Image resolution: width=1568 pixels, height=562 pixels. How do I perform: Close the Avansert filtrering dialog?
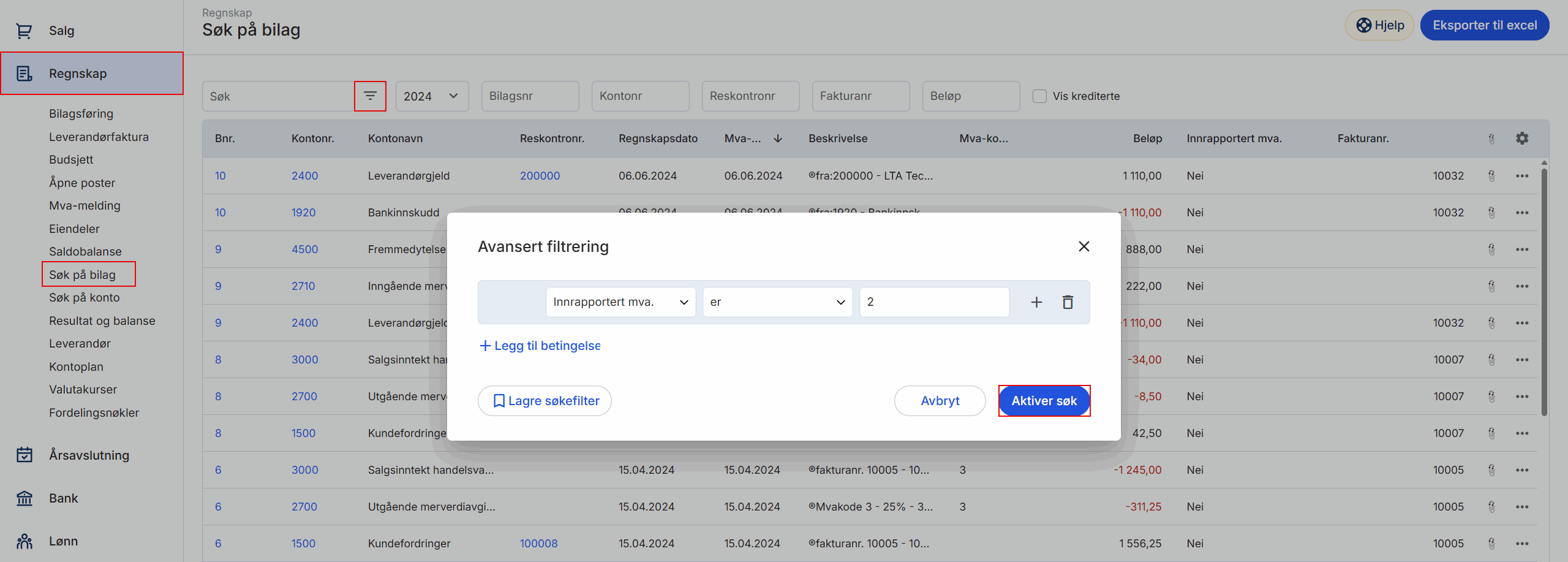pyautogui.click(x=1084, y=246)
